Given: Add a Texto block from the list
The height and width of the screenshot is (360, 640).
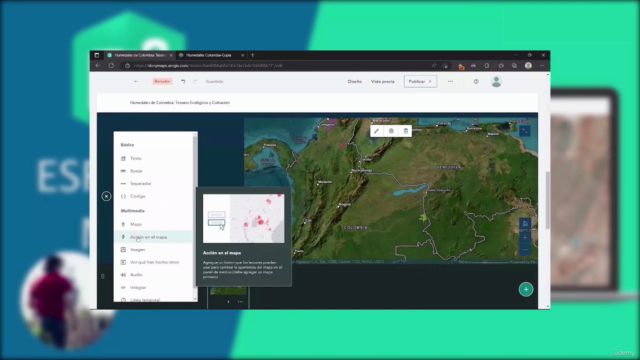Looking at the screenshot, I should [153, 158].
